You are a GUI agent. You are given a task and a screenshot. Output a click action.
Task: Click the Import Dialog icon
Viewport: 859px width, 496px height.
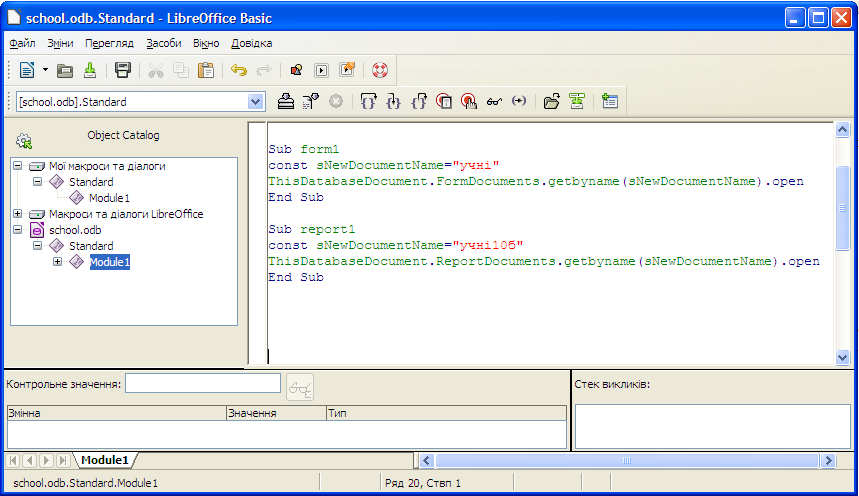click(610, 101)
